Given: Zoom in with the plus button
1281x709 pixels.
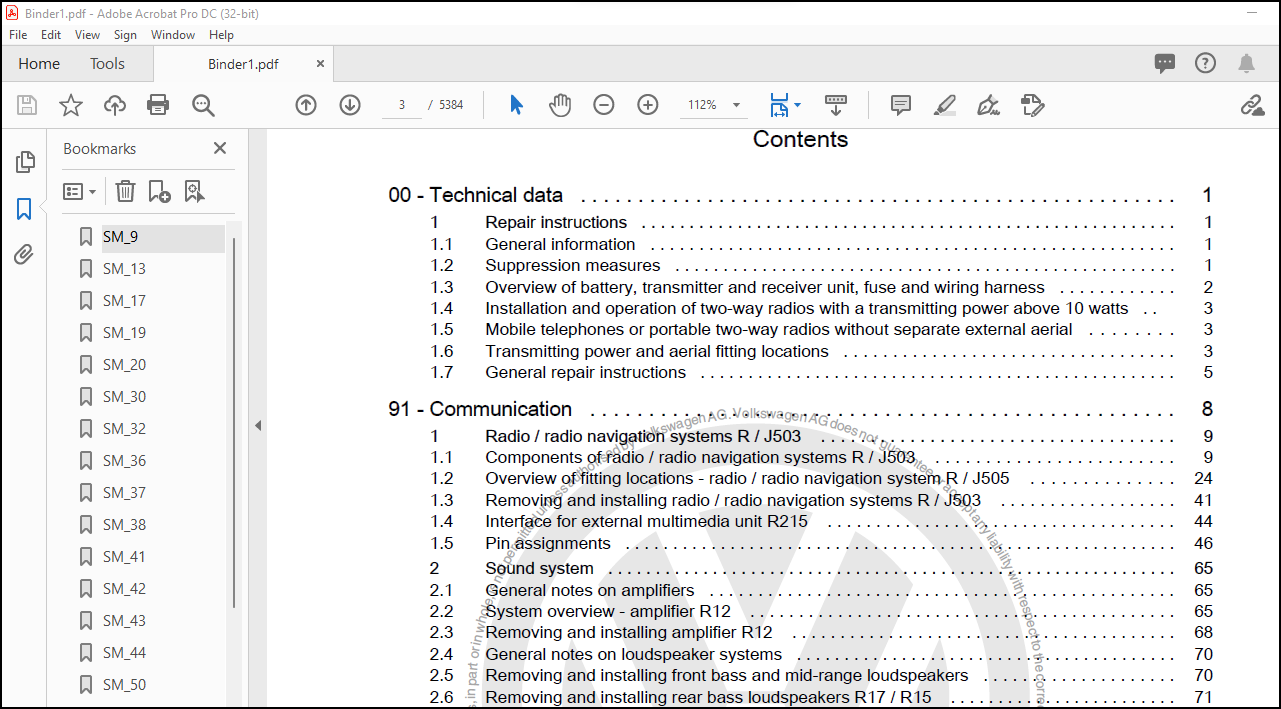Looking at the screenshot, I should (648, 105).
